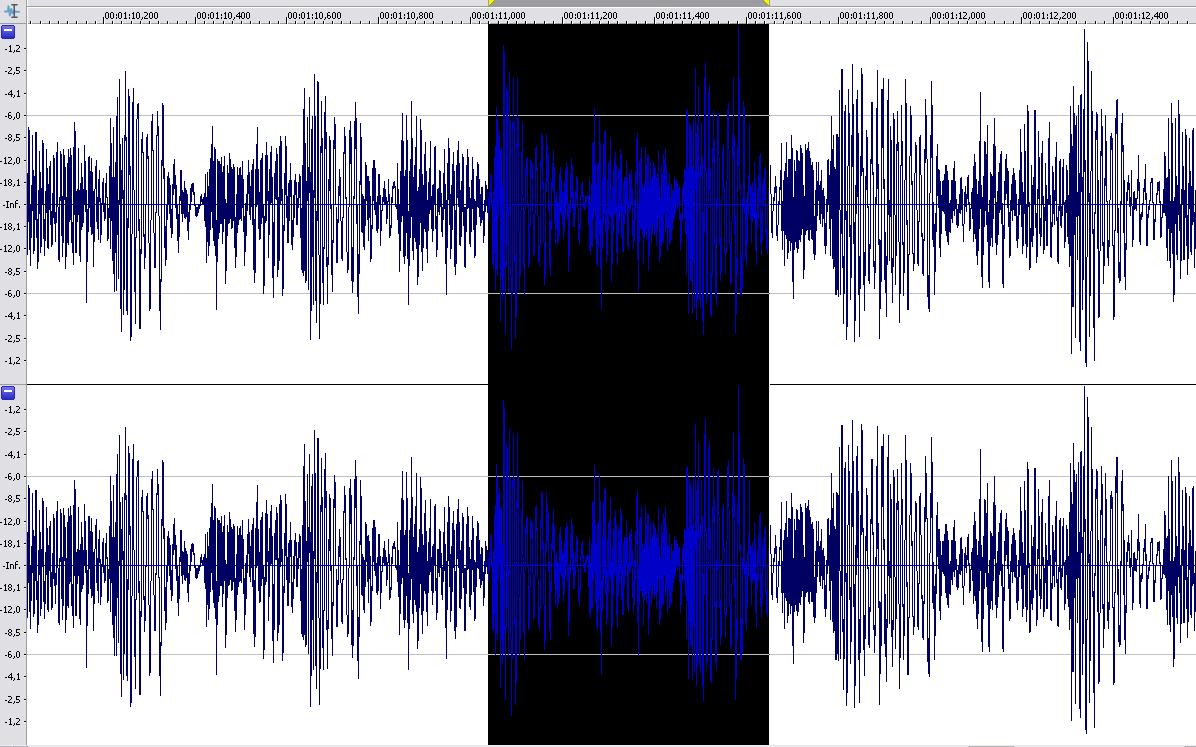Click inside the selected region of the lower channel
The width and height of the screenshot is (1196, 747).
[629, 565]
